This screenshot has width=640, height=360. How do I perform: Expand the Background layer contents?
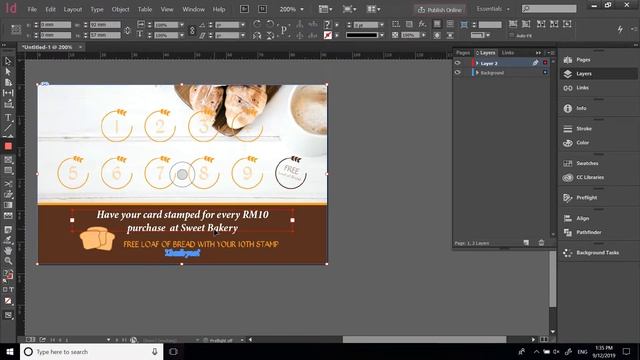[x=477, y=73]
